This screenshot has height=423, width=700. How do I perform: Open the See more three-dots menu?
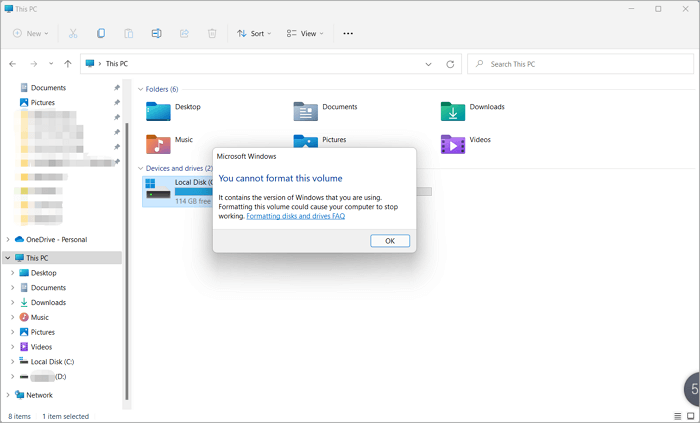coord(348,33)
